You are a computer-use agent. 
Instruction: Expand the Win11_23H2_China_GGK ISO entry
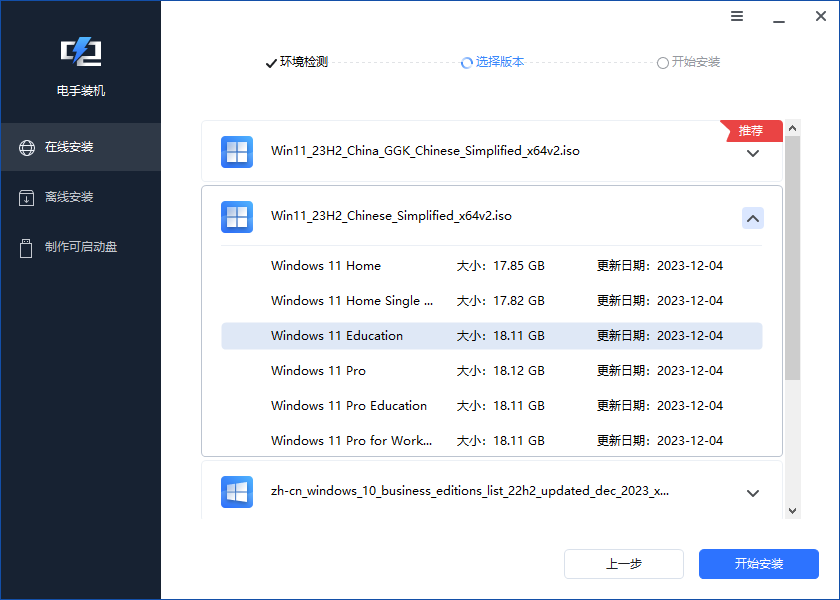(753, 155)
